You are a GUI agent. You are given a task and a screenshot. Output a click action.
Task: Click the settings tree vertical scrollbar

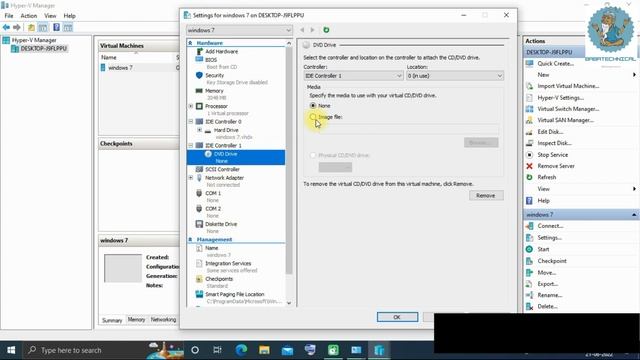(x=289, y=161)
